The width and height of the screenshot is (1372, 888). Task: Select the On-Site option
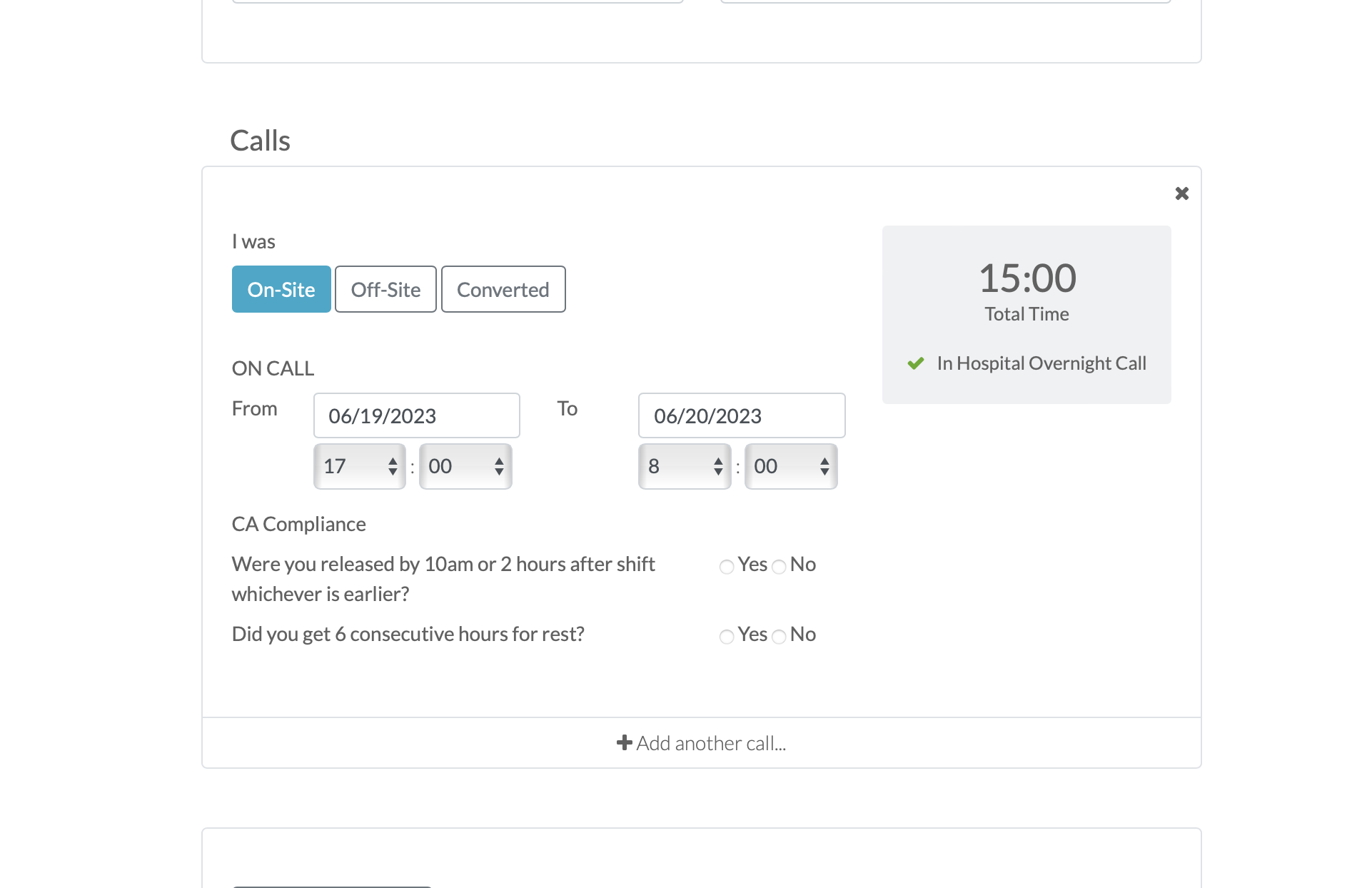point(281,289)
